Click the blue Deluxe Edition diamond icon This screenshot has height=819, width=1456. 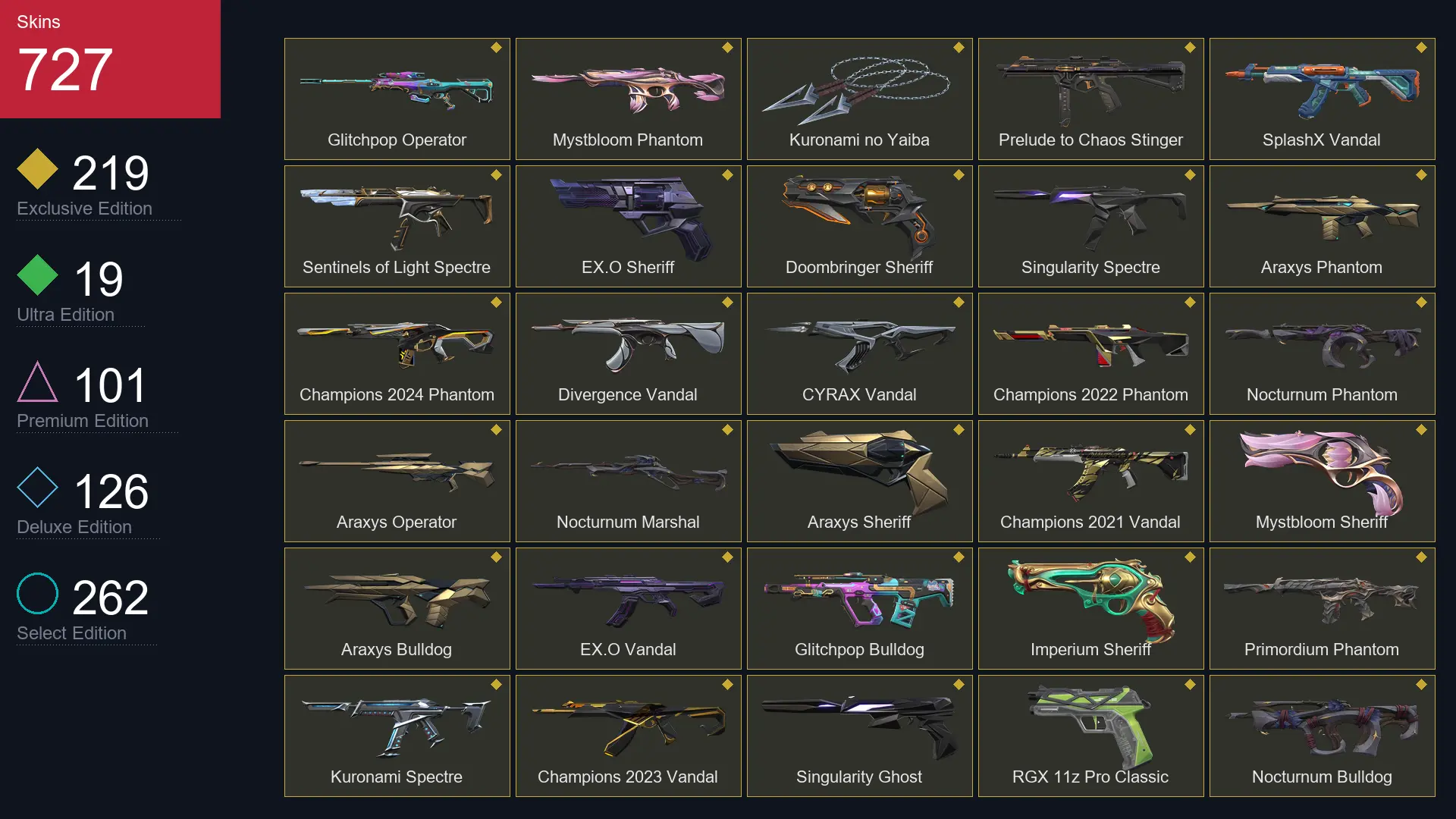(37, 487)
